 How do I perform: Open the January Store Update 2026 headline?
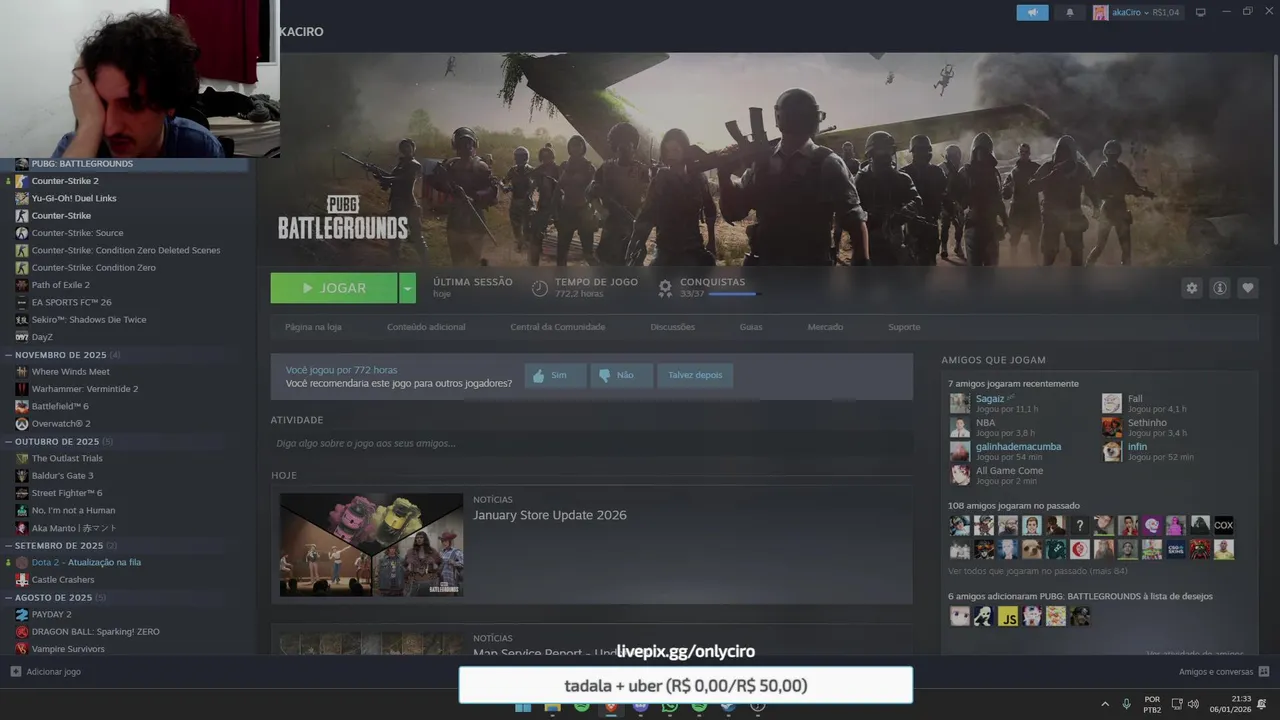click(x=550, y=516)
